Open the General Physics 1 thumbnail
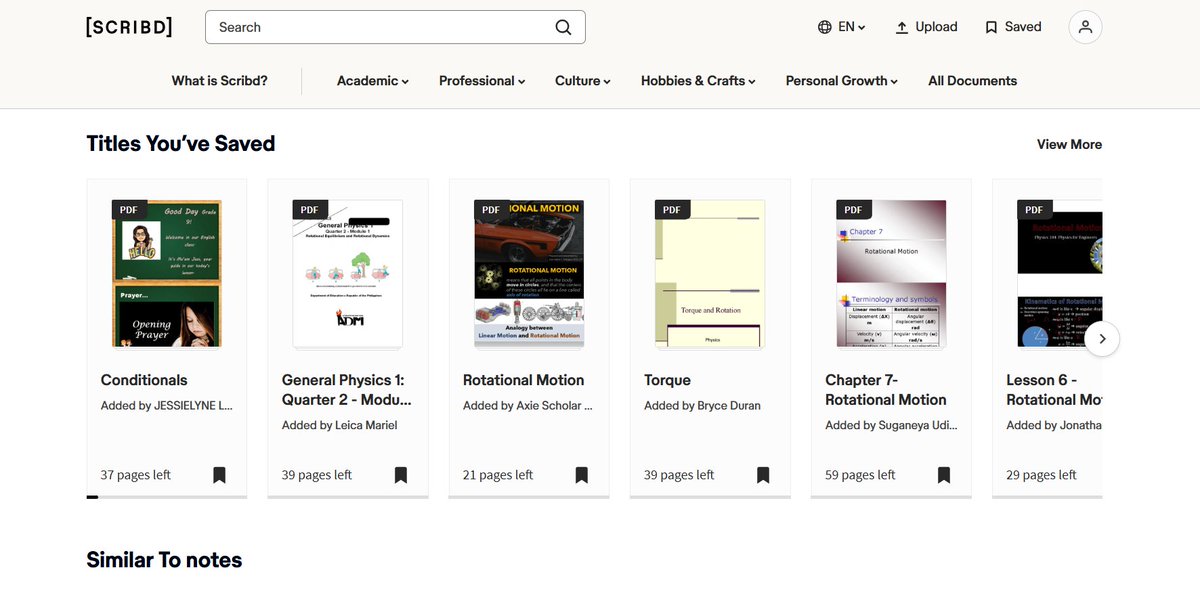The image size is (1200, 593). click(x=347, y=273)
